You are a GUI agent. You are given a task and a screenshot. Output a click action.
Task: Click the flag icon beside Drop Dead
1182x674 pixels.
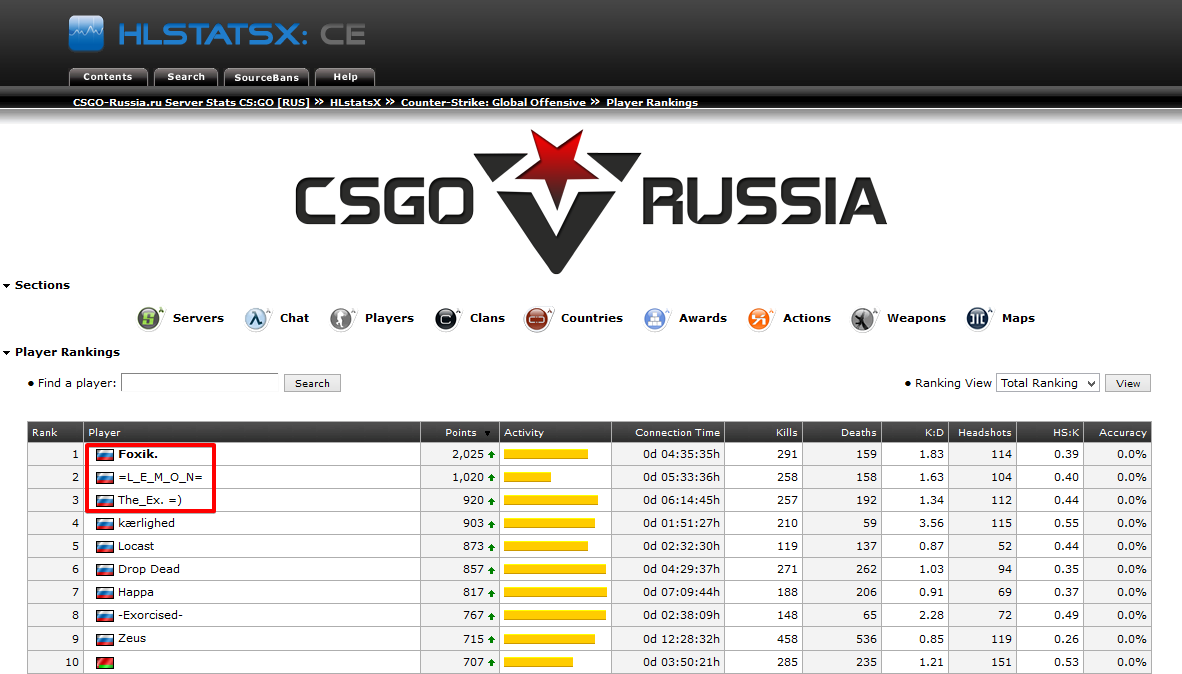tap(105, 570)
